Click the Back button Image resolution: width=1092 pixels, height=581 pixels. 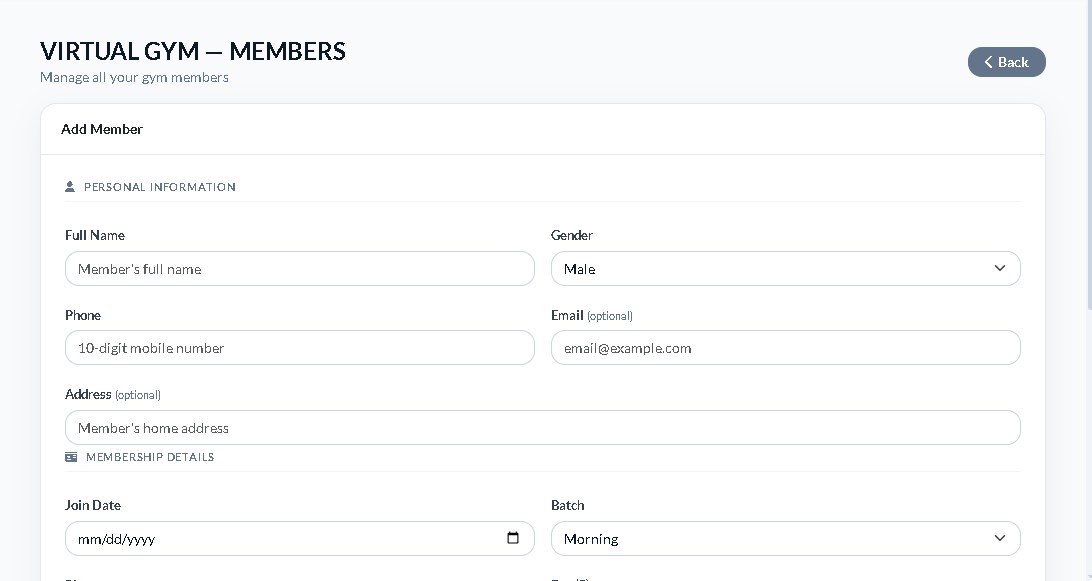point(1006,62)
